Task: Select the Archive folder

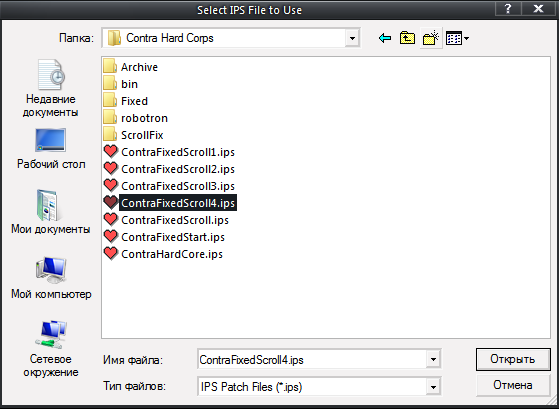Action: coord(130,67)
